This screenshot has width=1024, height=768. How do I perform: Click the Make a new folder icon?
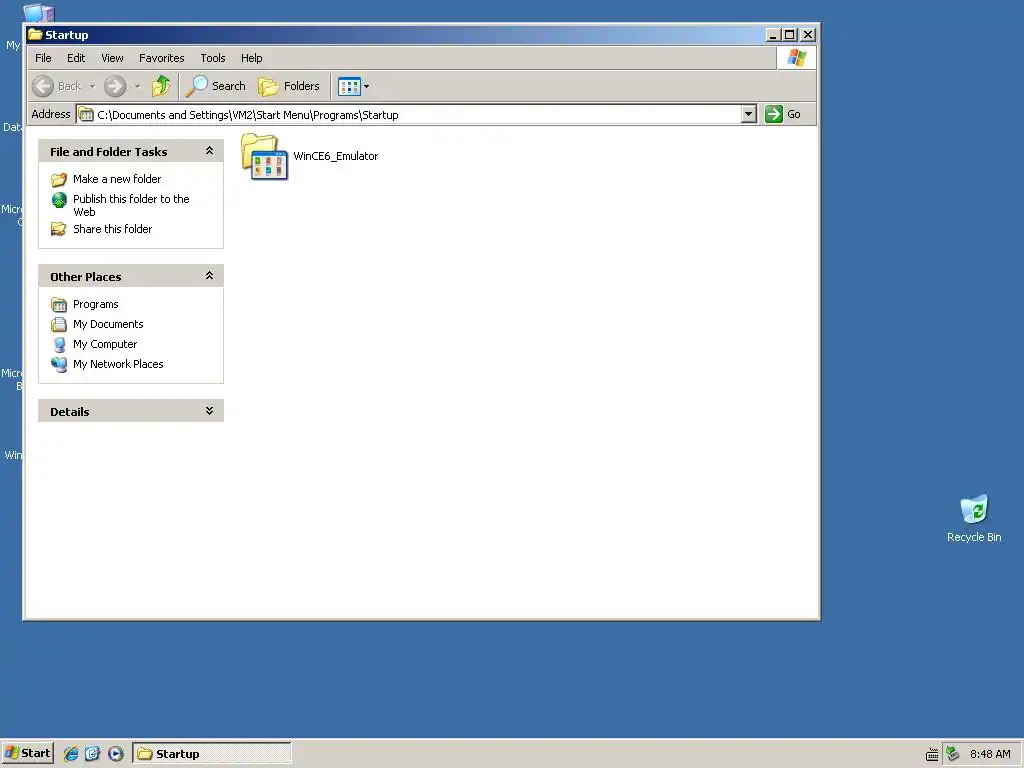click(59, 180)
